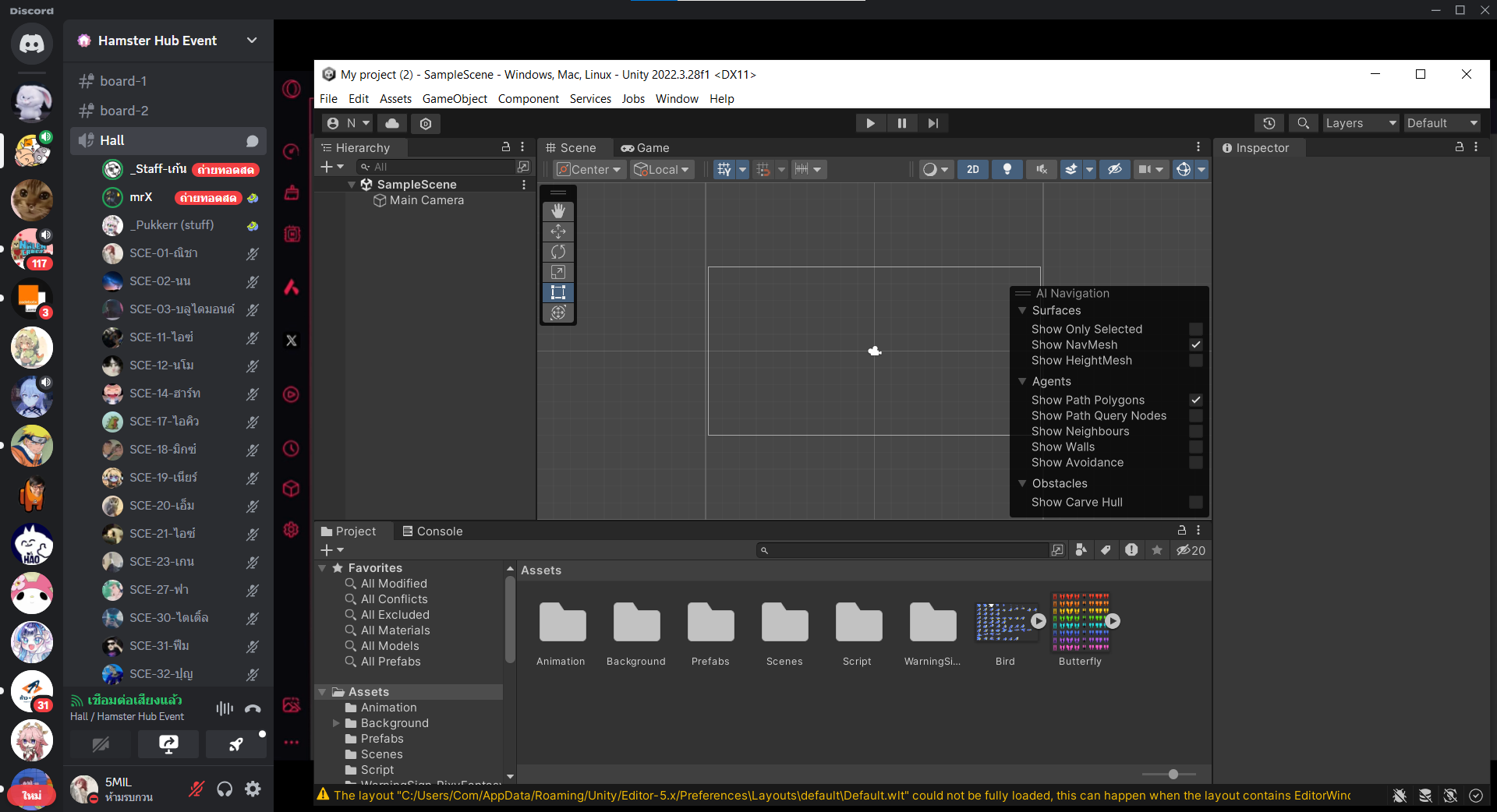Click the disconnect call button in Discord
1497x812 pixels.
click(x=252, y=708)
